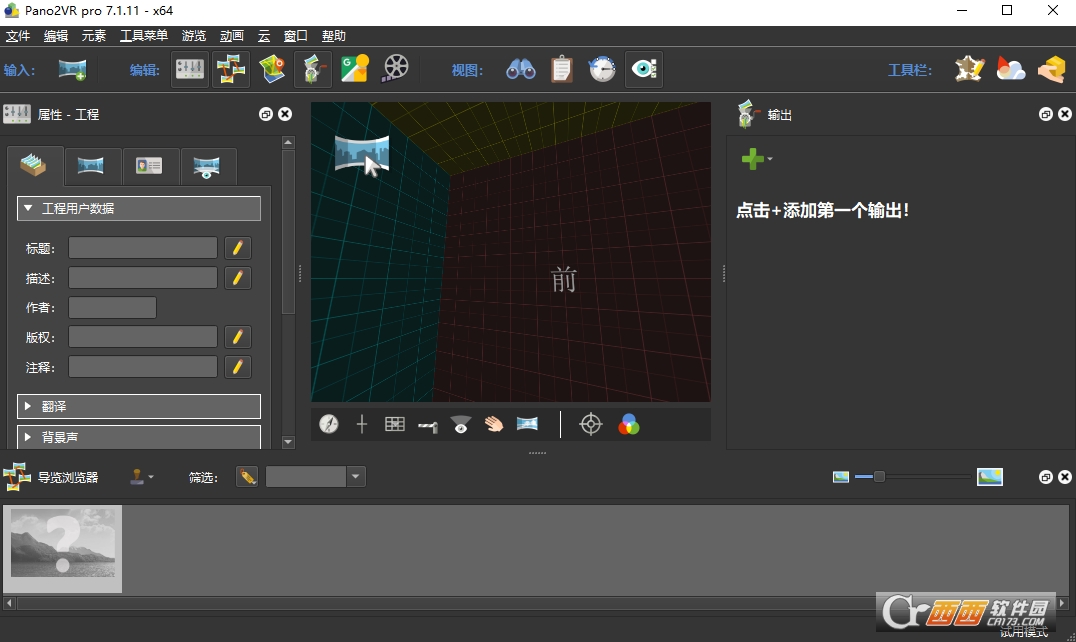Screen dimensions: 1076x642
Task: Click the 作者 input field
Action: (x=113, y=307)
